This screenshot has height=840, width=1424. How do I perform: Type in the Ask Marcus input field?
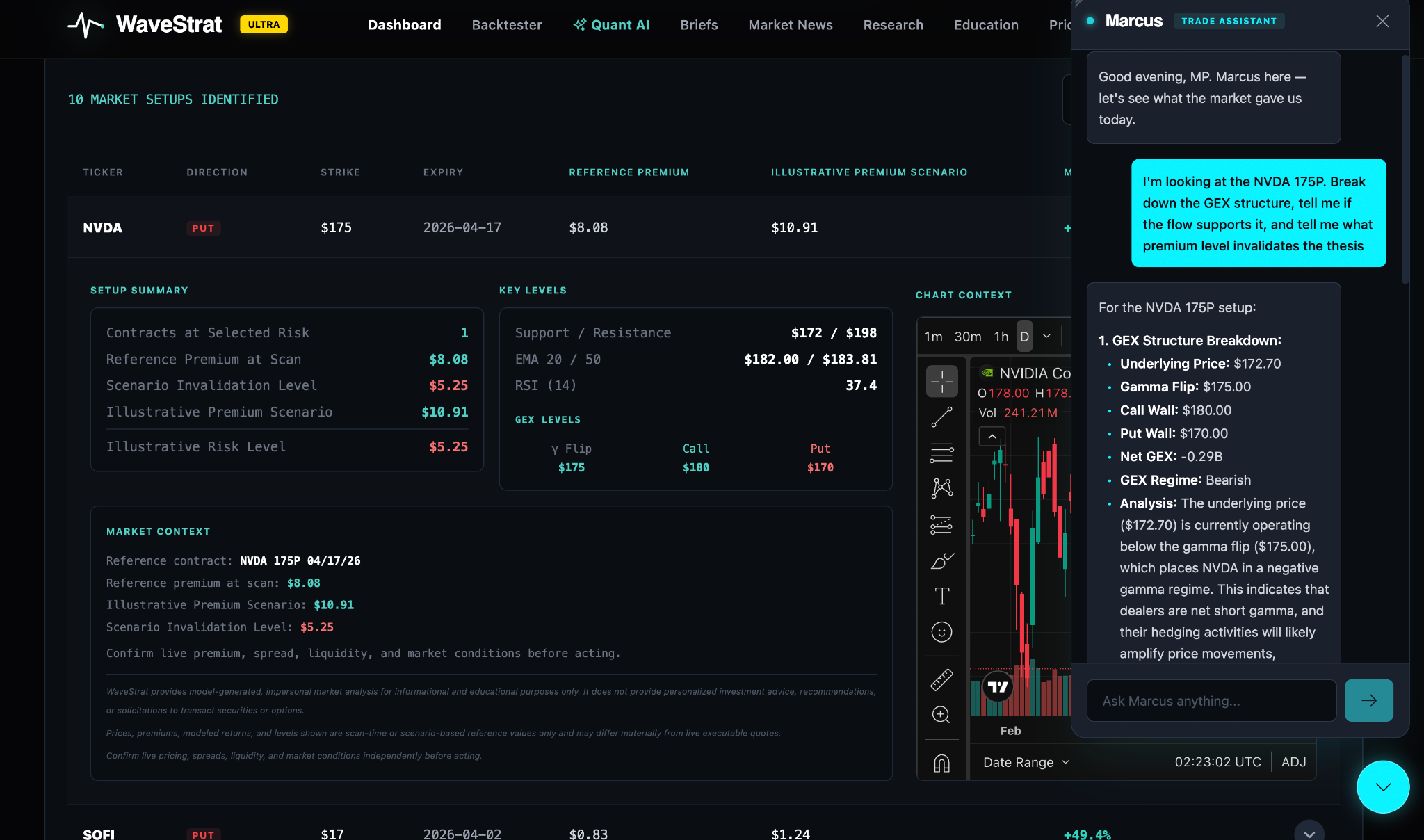click(1211, 701)
